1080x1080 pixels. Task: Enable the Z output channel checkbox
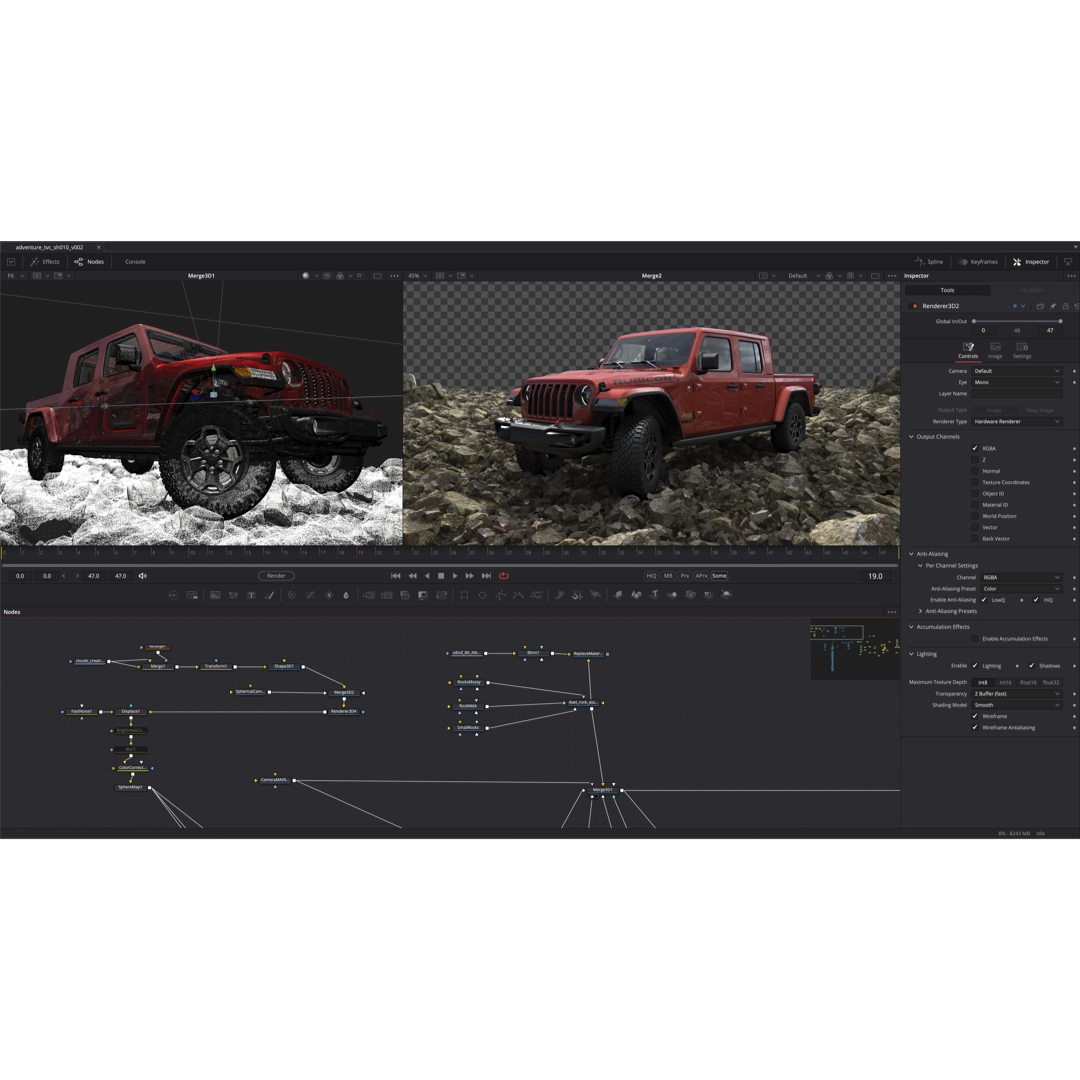975,460
